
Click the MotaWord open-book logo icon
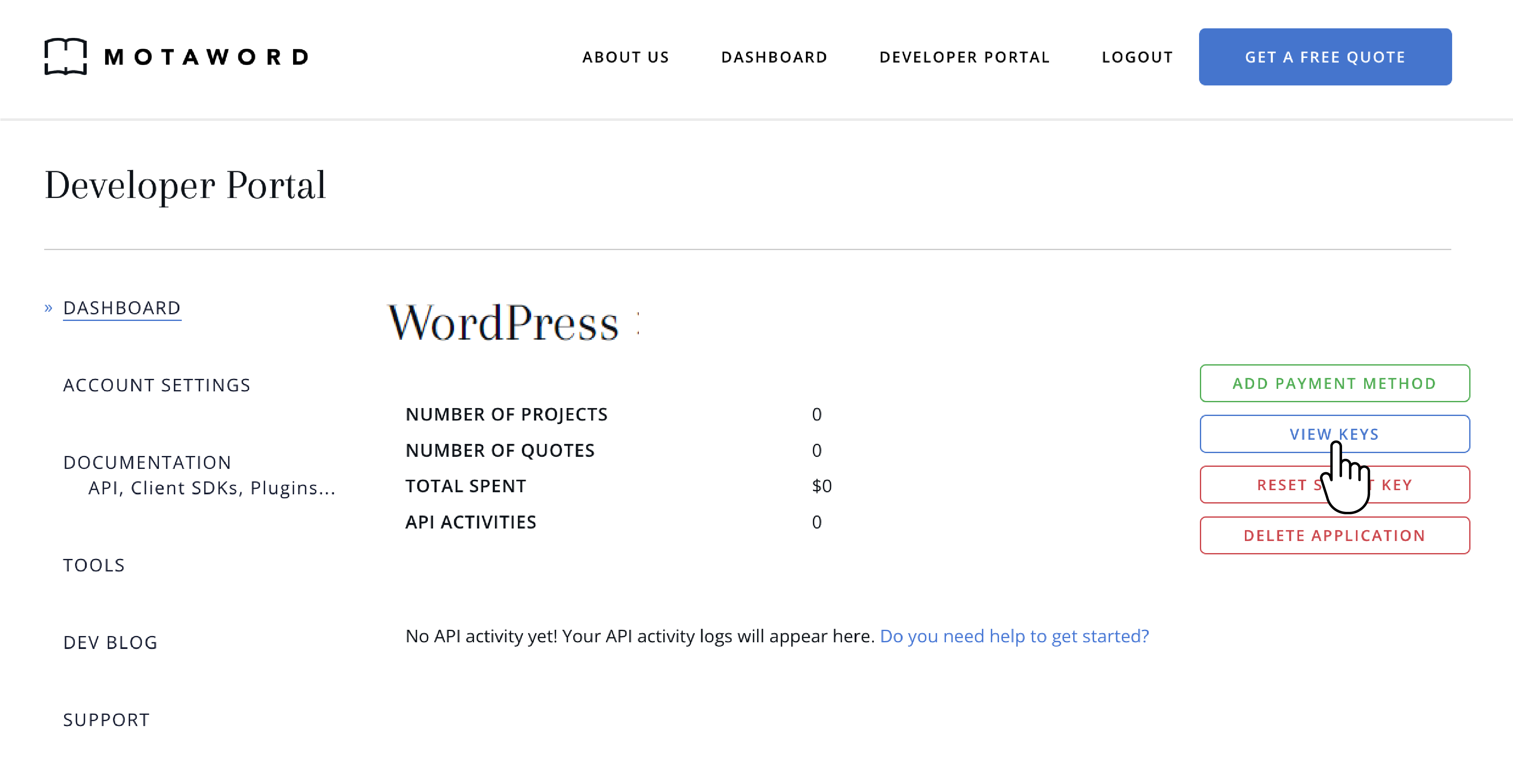pyautogui.click(x=65, y=56)
